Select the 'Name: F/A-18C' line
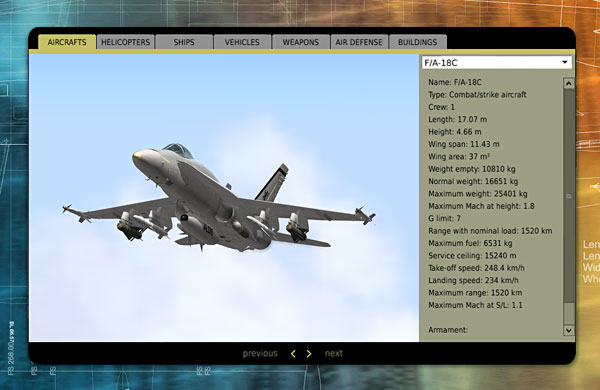 click(455, 82)
